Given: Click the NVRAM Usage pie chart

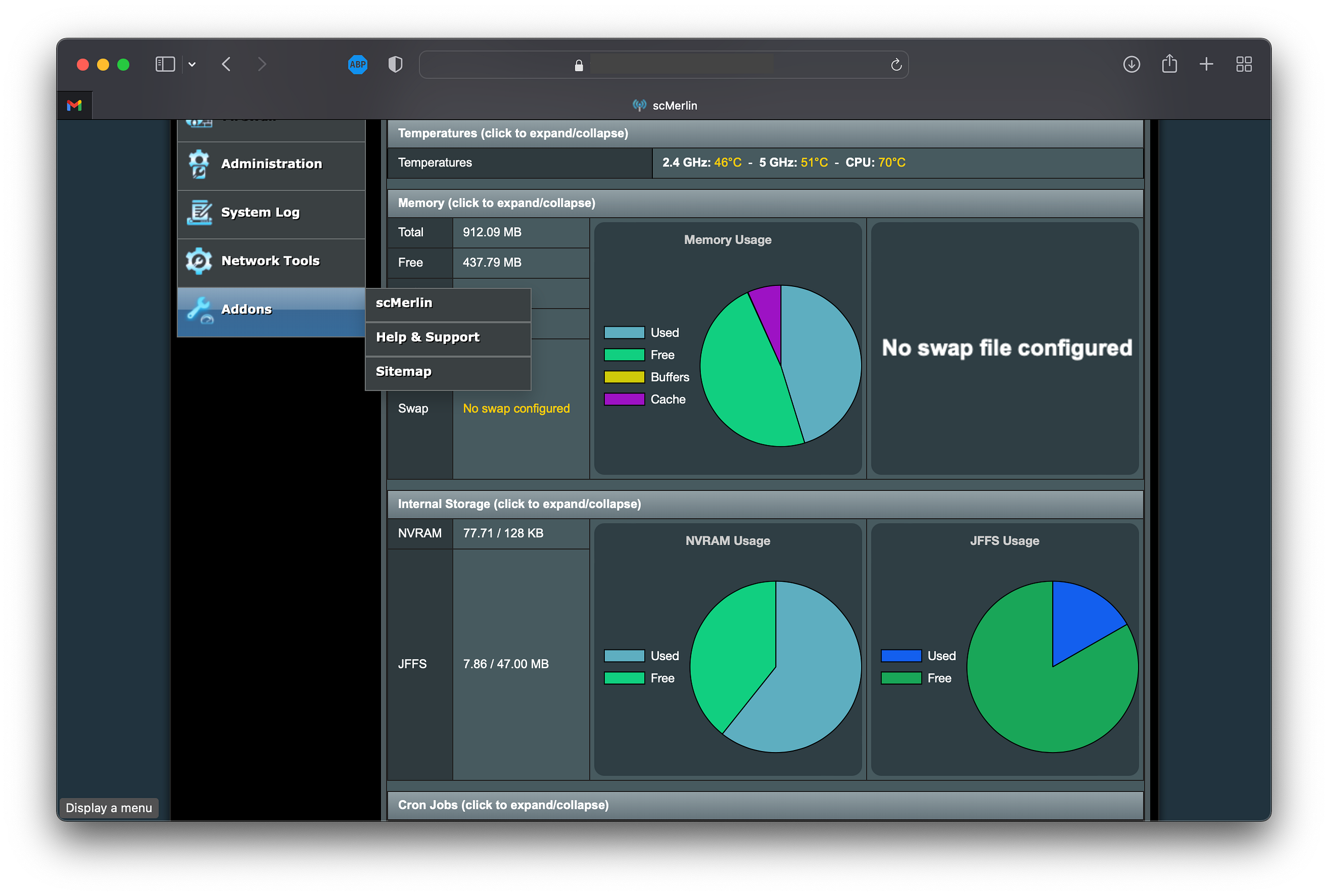Looking at the screenshot, I should (775, 666).
